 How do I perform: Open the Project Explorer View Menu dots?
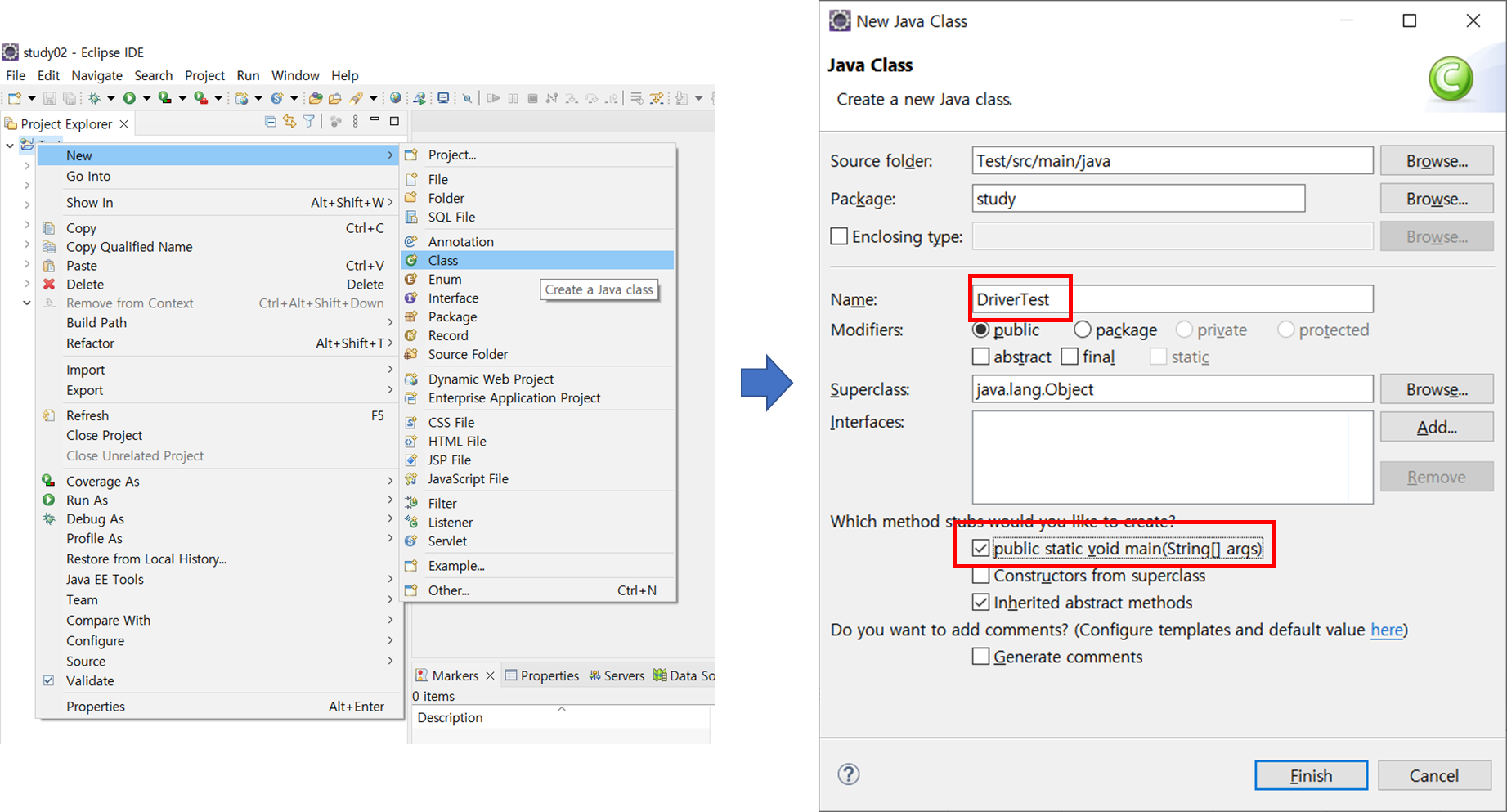[x=355, y=122]
